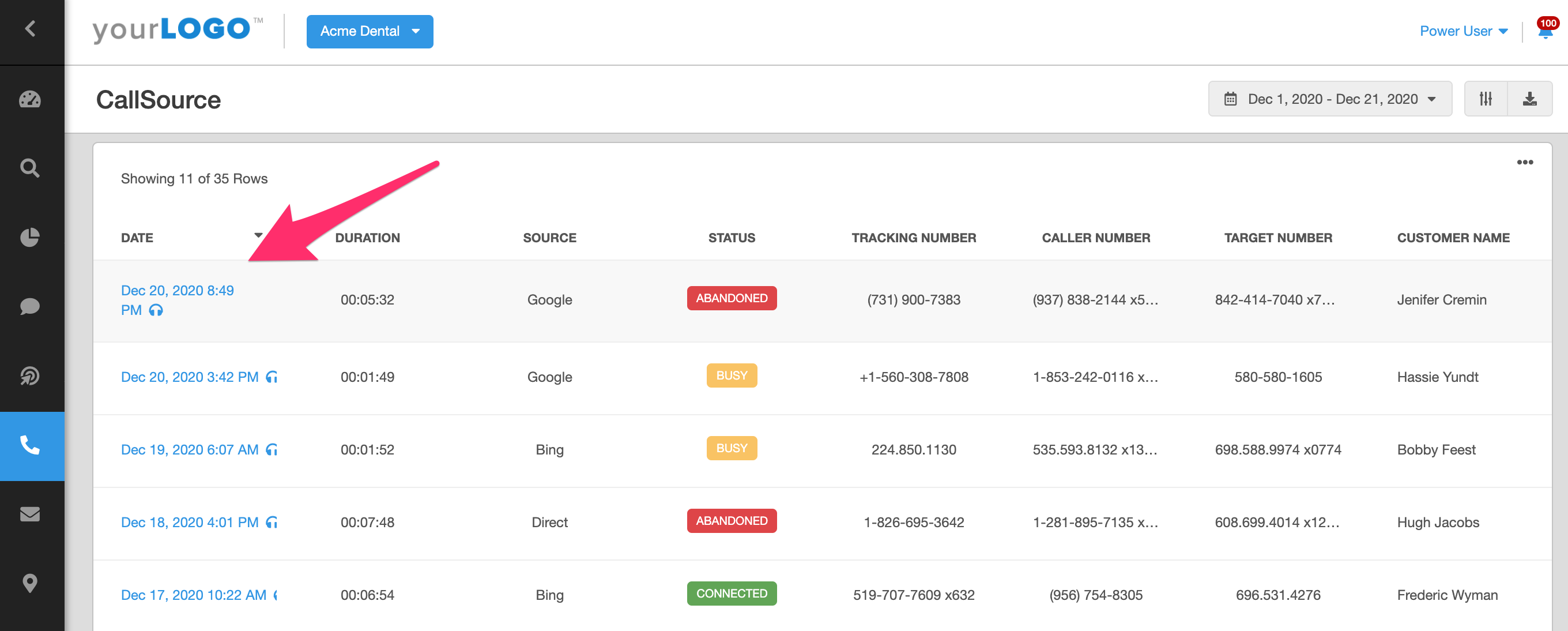The image size is (1568, 631).
Task: Open the dashboard gauge icon in sidebar
Action: point(30,99)
